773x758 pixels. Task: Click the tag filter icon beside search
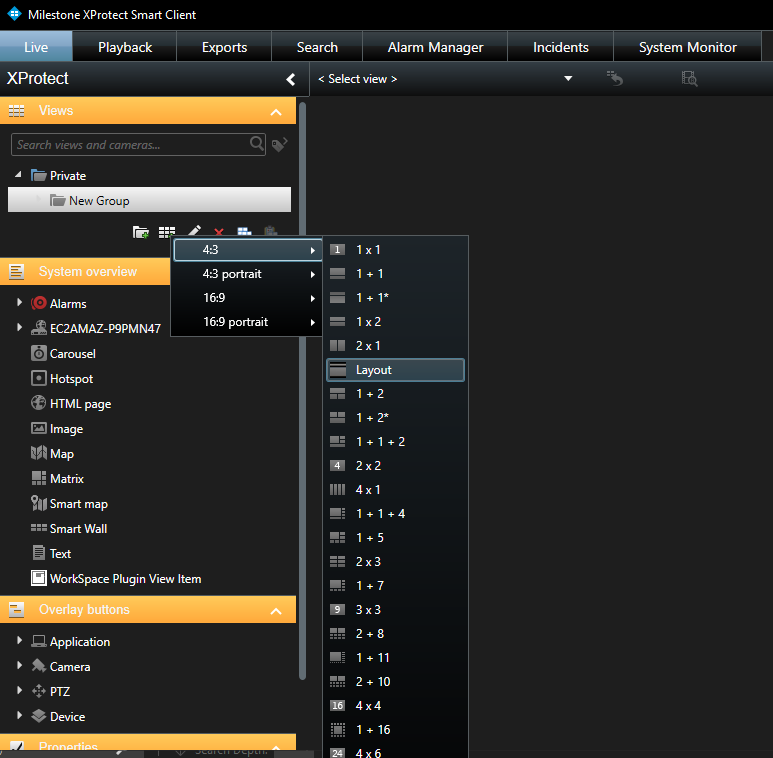[x=280, y=144]
